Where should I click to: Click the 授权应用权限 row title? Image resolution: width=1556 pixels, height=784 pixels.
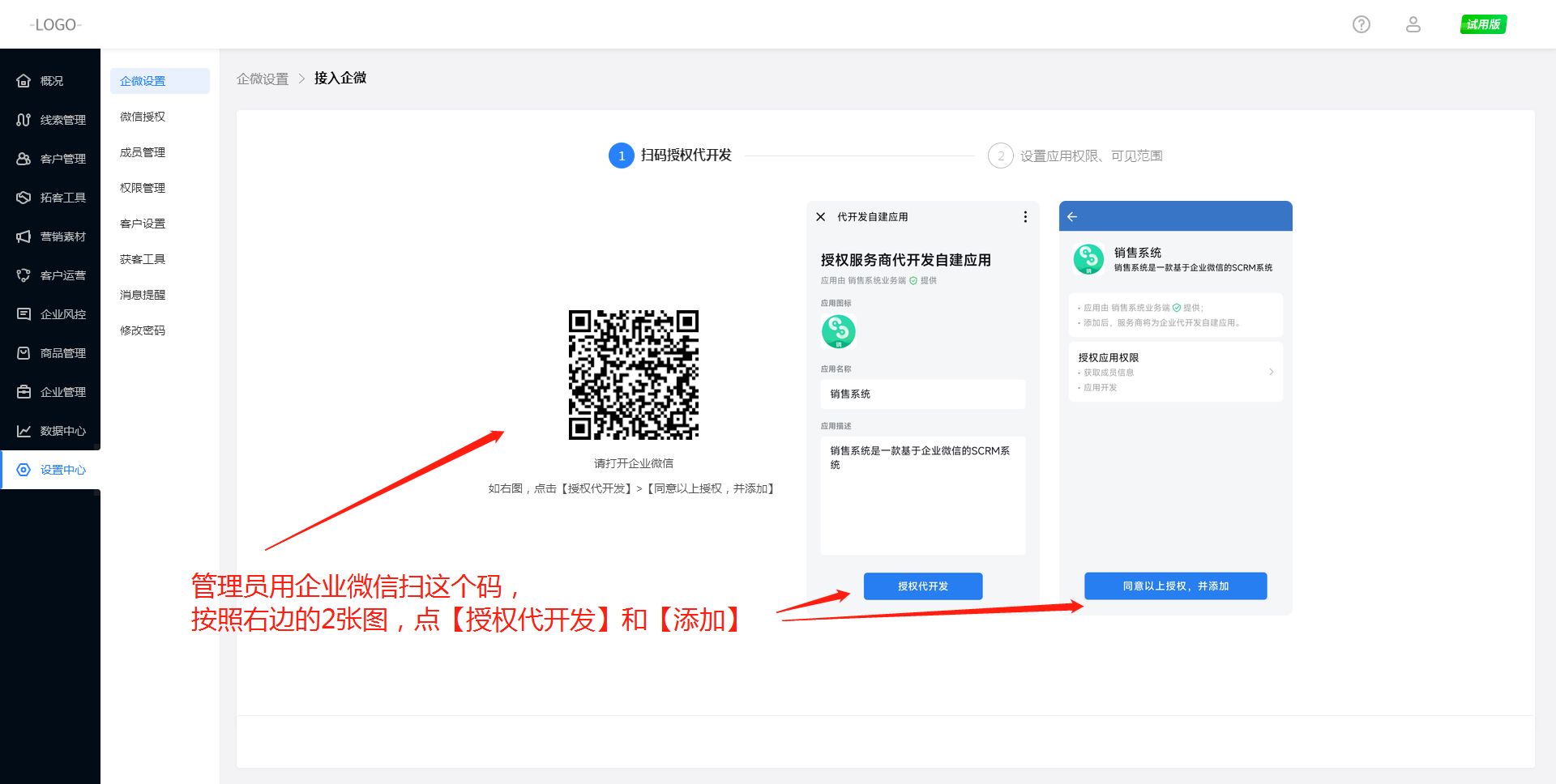click(1109, 357)
